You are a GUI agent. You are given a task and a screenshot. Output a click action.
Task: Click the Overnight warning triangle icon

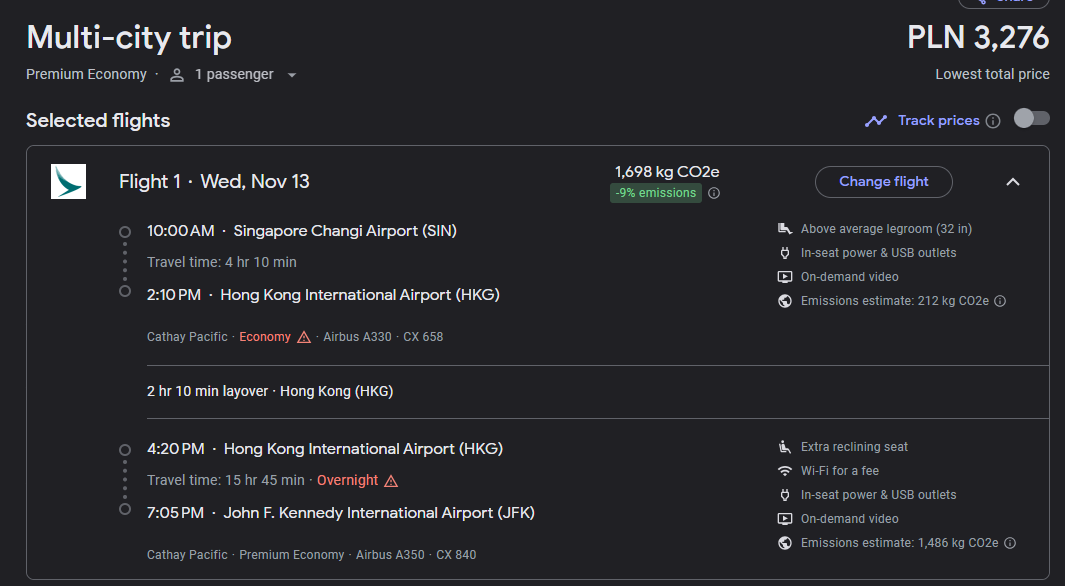(391, 481)
